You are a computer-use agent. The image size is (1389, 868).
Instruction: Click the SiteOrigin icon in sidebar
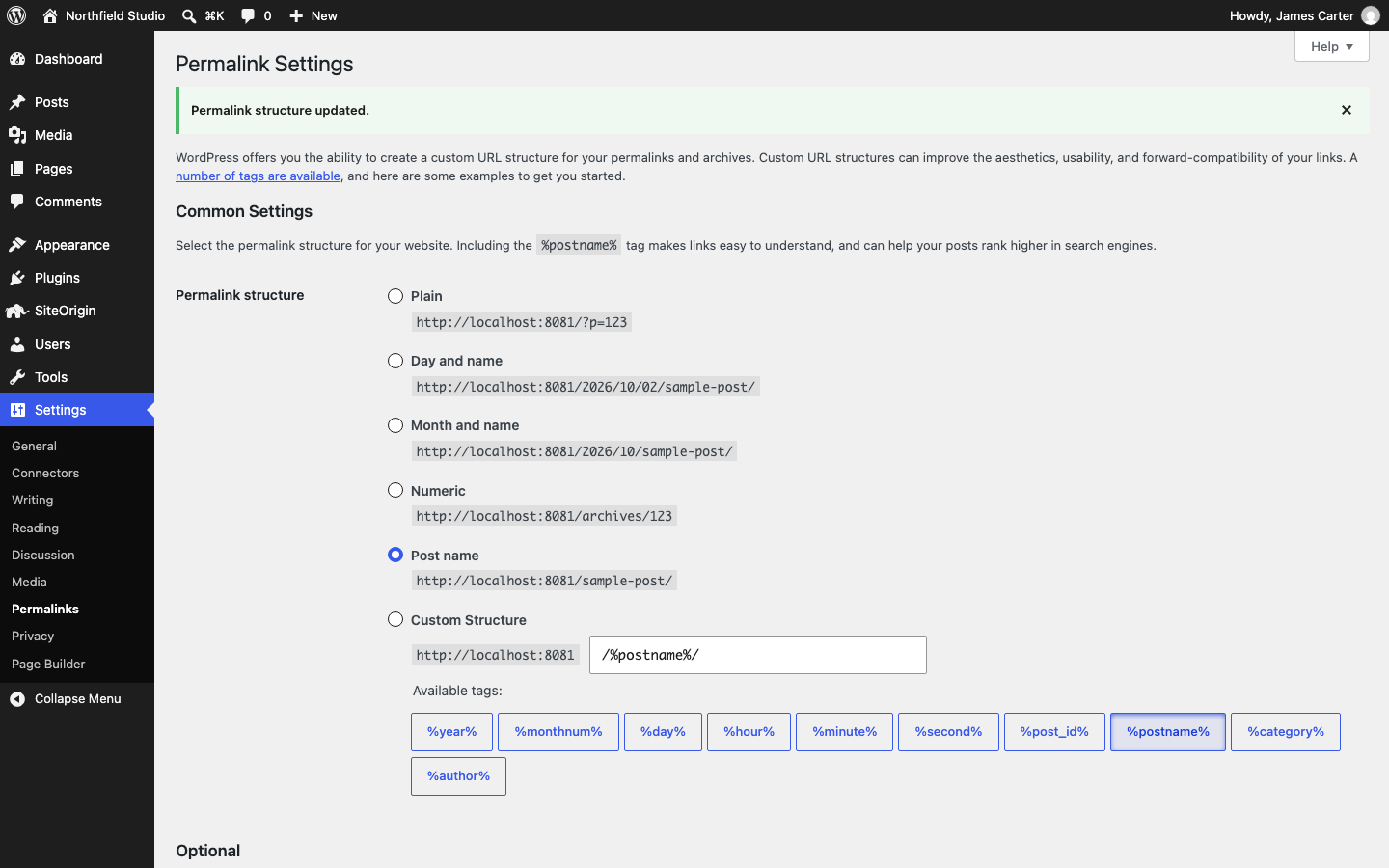pyautogui.click(x=17, y=311)
